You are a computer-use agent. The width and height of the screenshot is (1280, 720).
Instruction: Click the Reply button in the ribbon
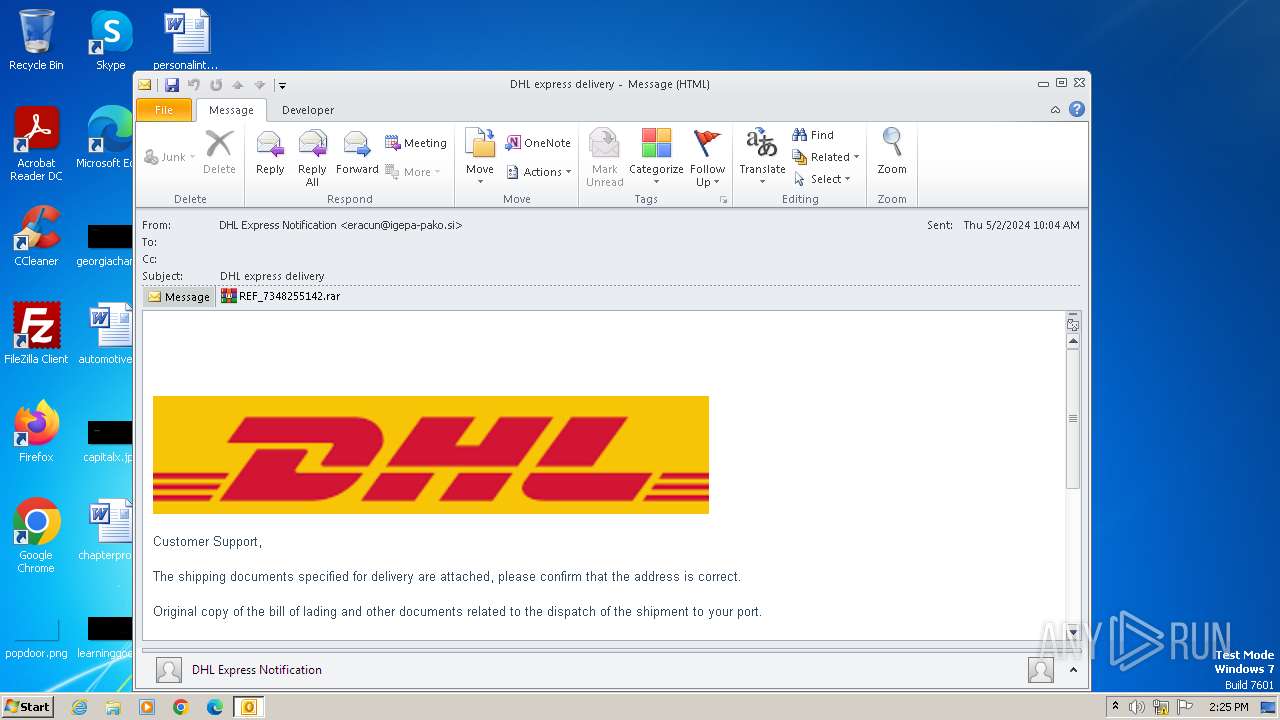click(270, 155)
